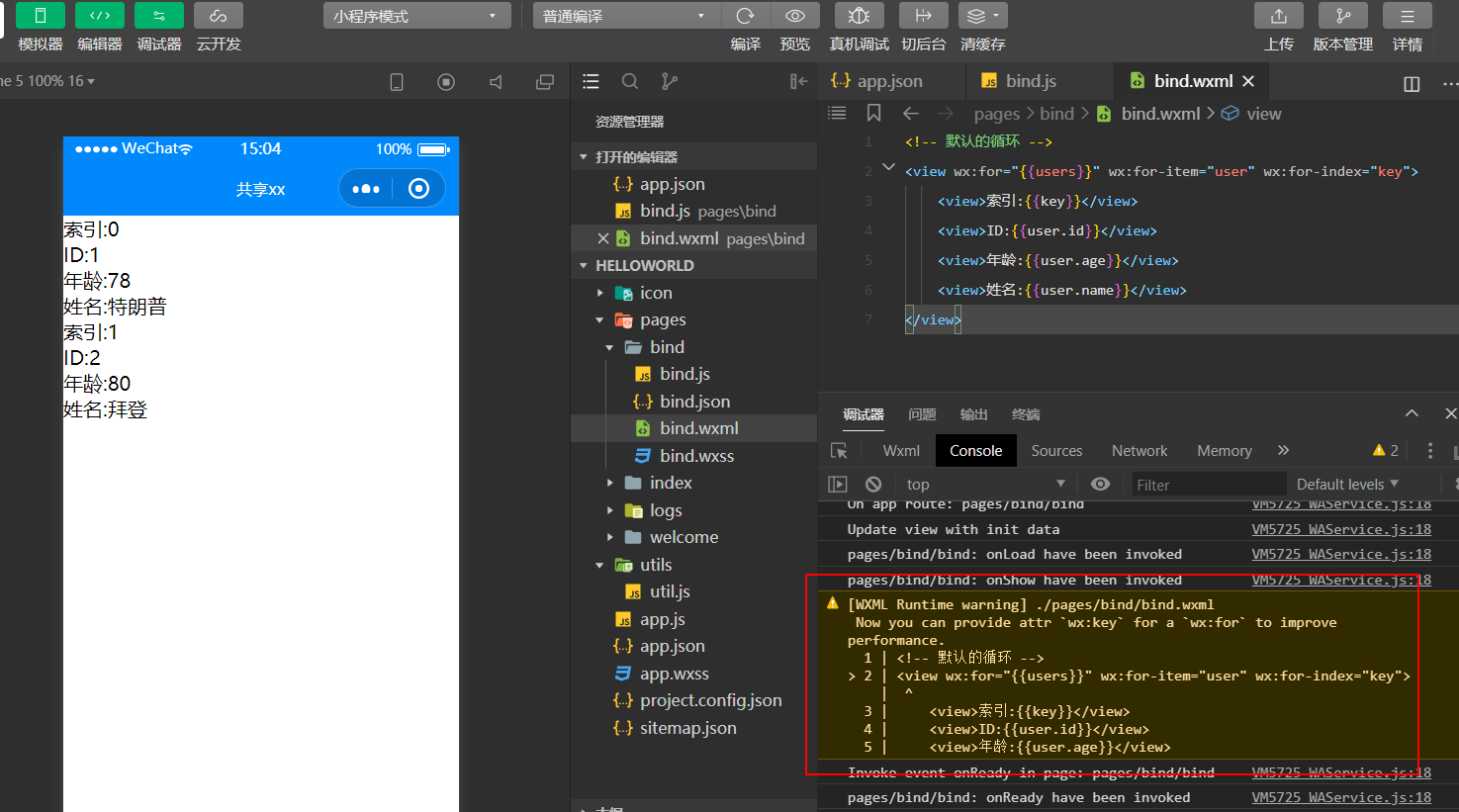Open the 小程序模式 mode dropdown

416,16
